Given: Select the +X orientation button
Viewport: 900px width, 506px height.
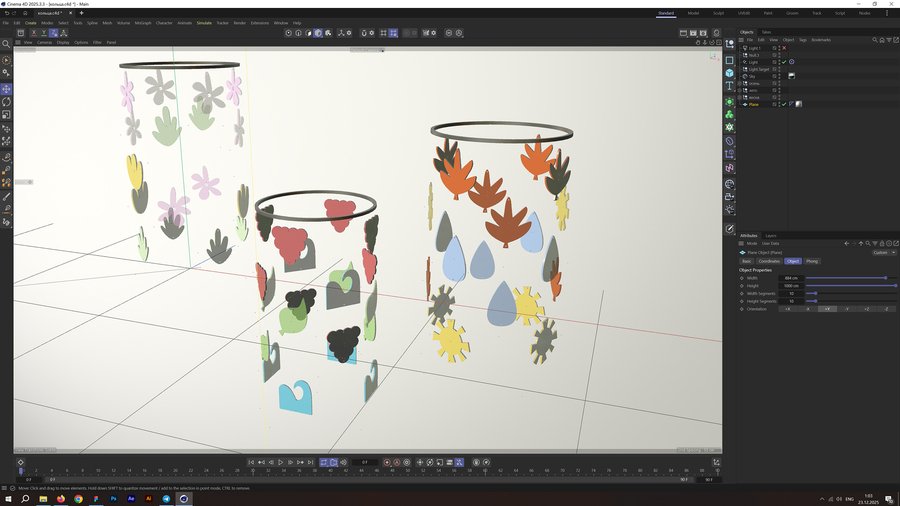Looking at the screenshot, I should click(789, 309).
